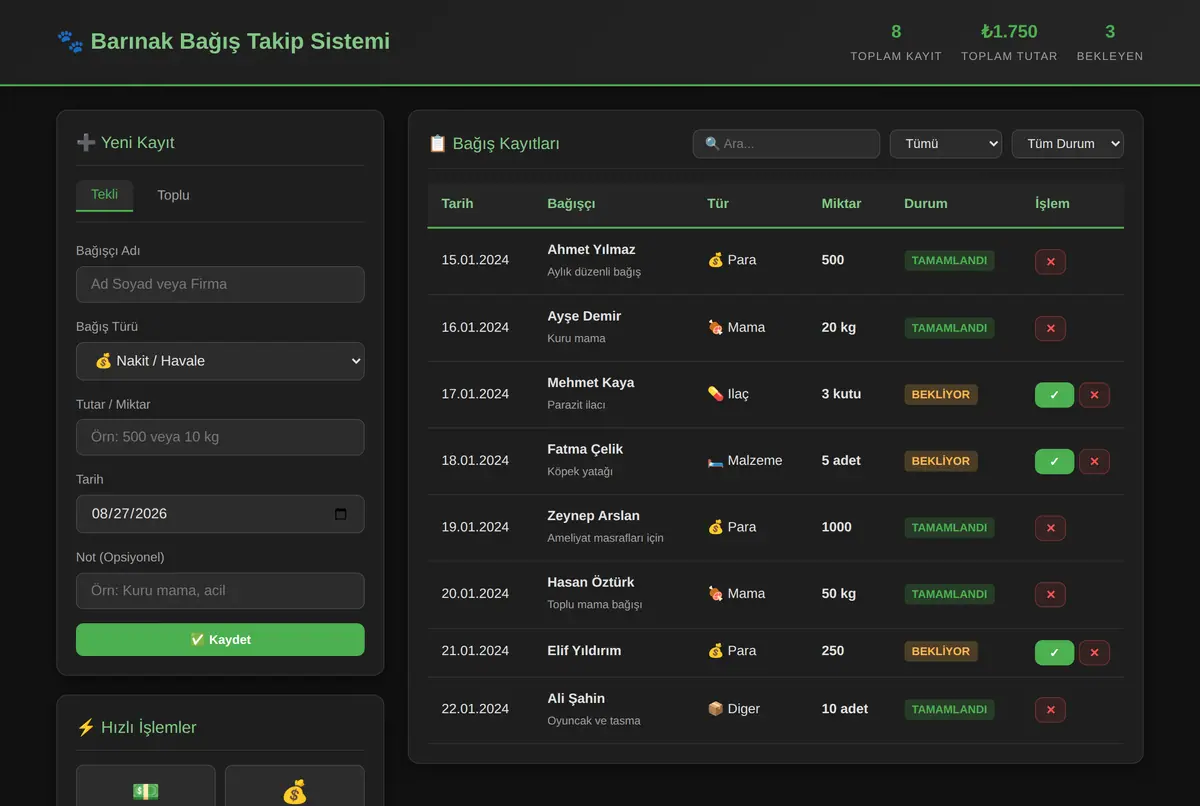Click the money bag quick action button
The image size is (1200, 806).
point(295,786)
